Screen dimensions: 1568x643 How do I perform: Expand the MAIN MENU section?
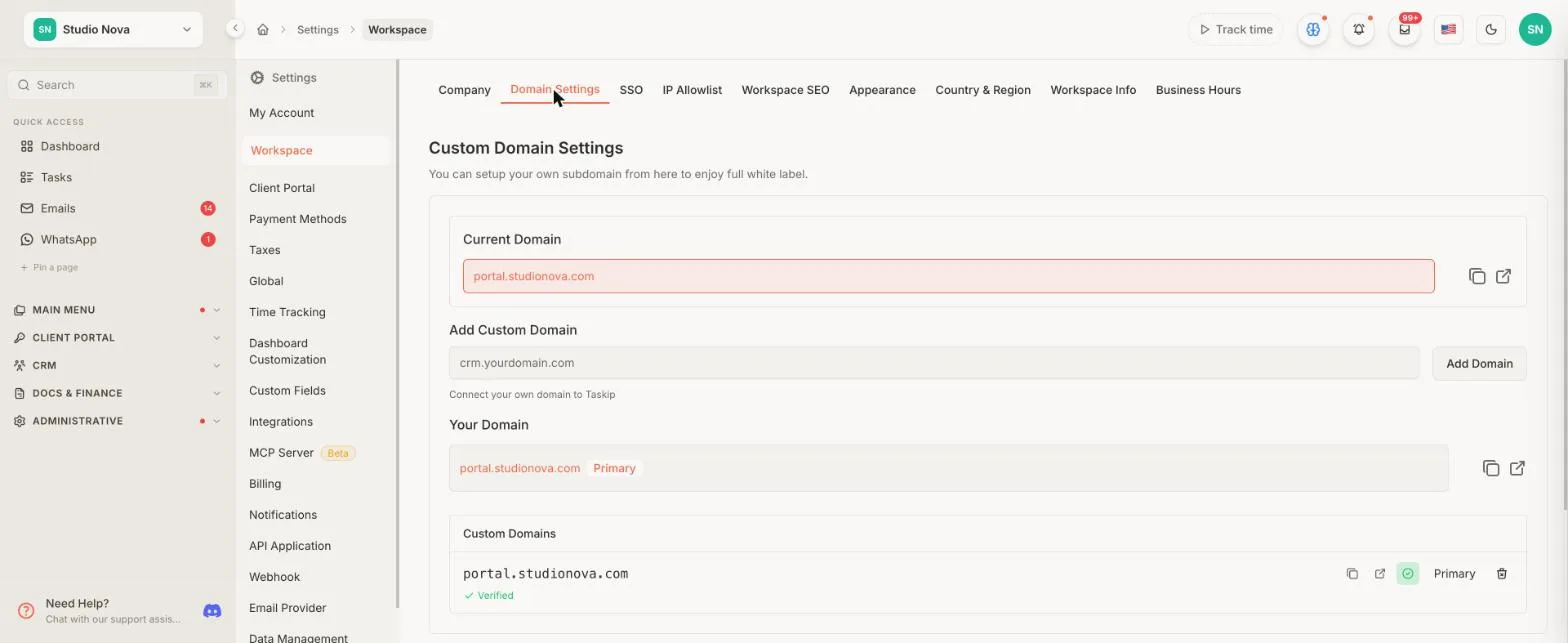[x=117, y=310]
